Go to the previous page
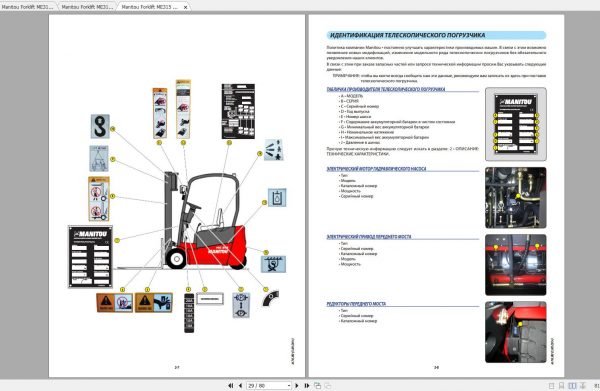 tap(240, 385)
